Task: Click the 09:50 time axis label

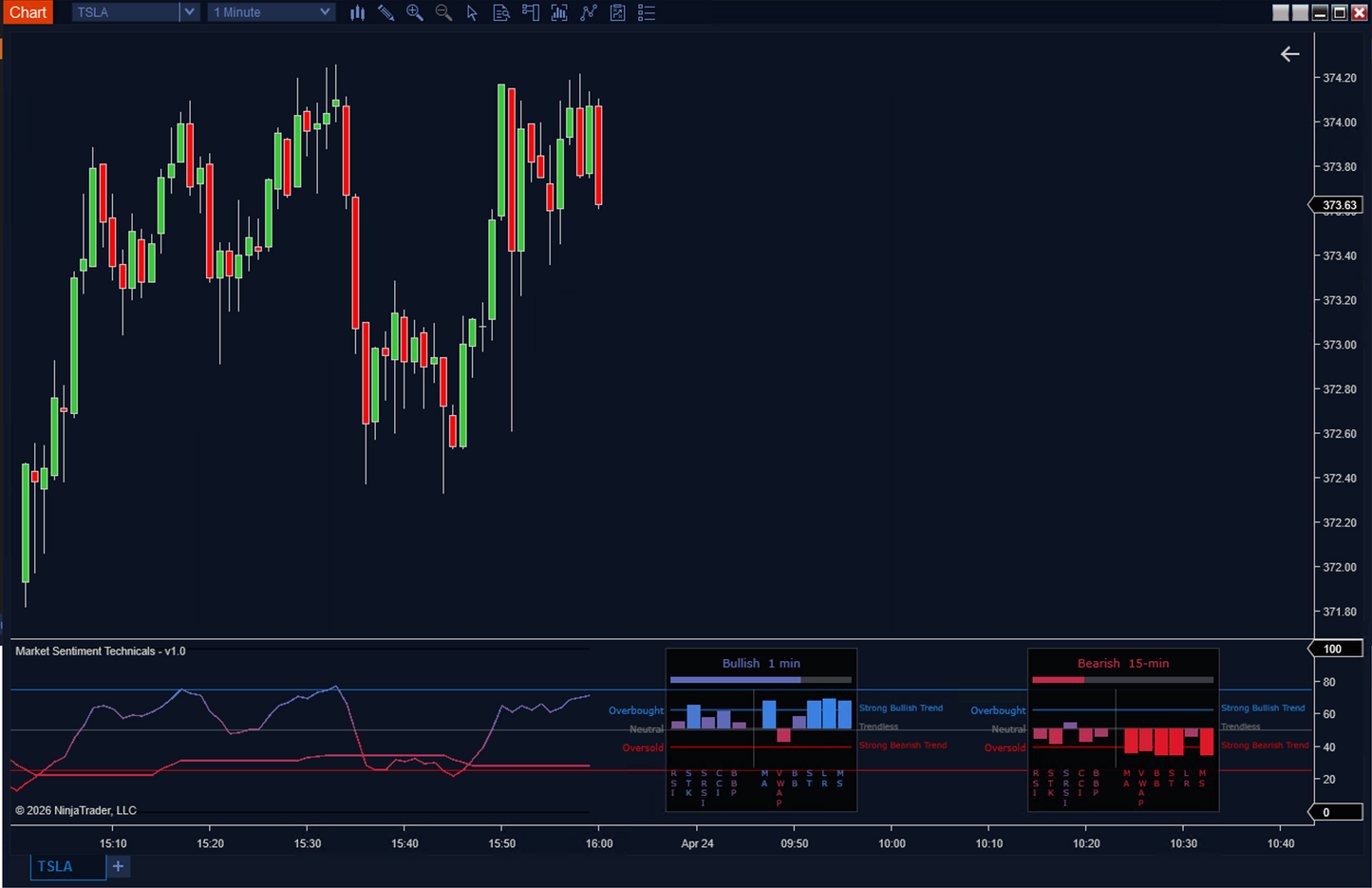Action: [795, 843]
